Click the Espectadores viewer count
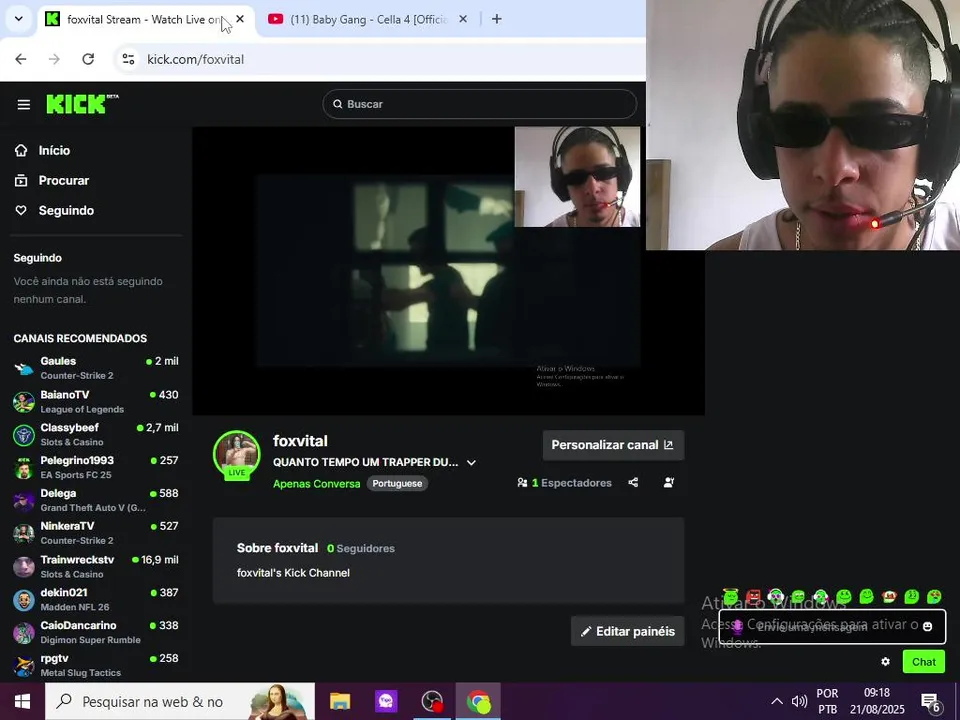Image resolution: width=960 pixels, height=720 pixels. coord(564,483)
